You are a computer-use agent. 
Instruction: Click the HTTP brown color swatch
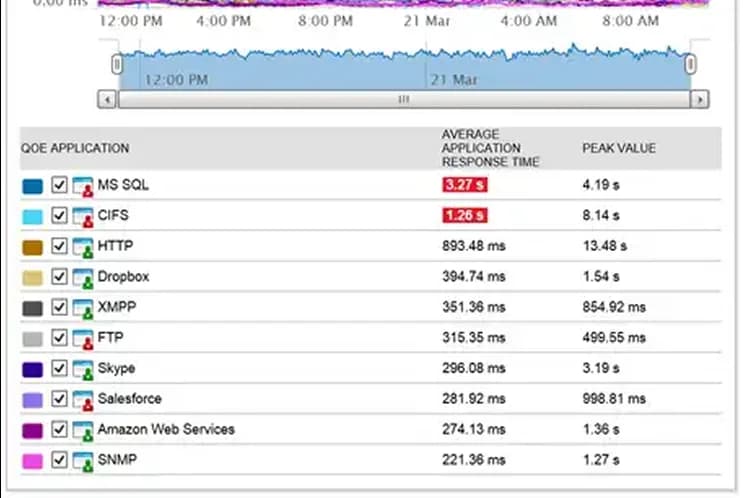[x=32, y=247]
